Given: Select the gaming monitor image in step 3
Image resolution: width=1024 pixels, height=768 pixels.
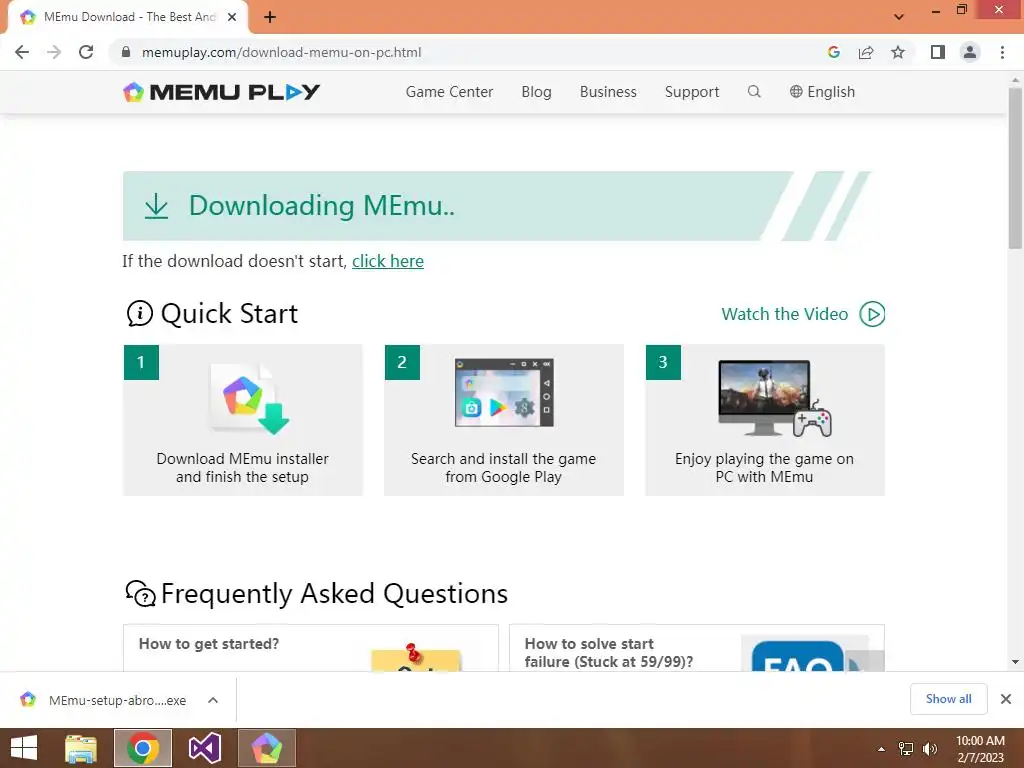Looking at the screenshot, I should [x=775, y=398].
